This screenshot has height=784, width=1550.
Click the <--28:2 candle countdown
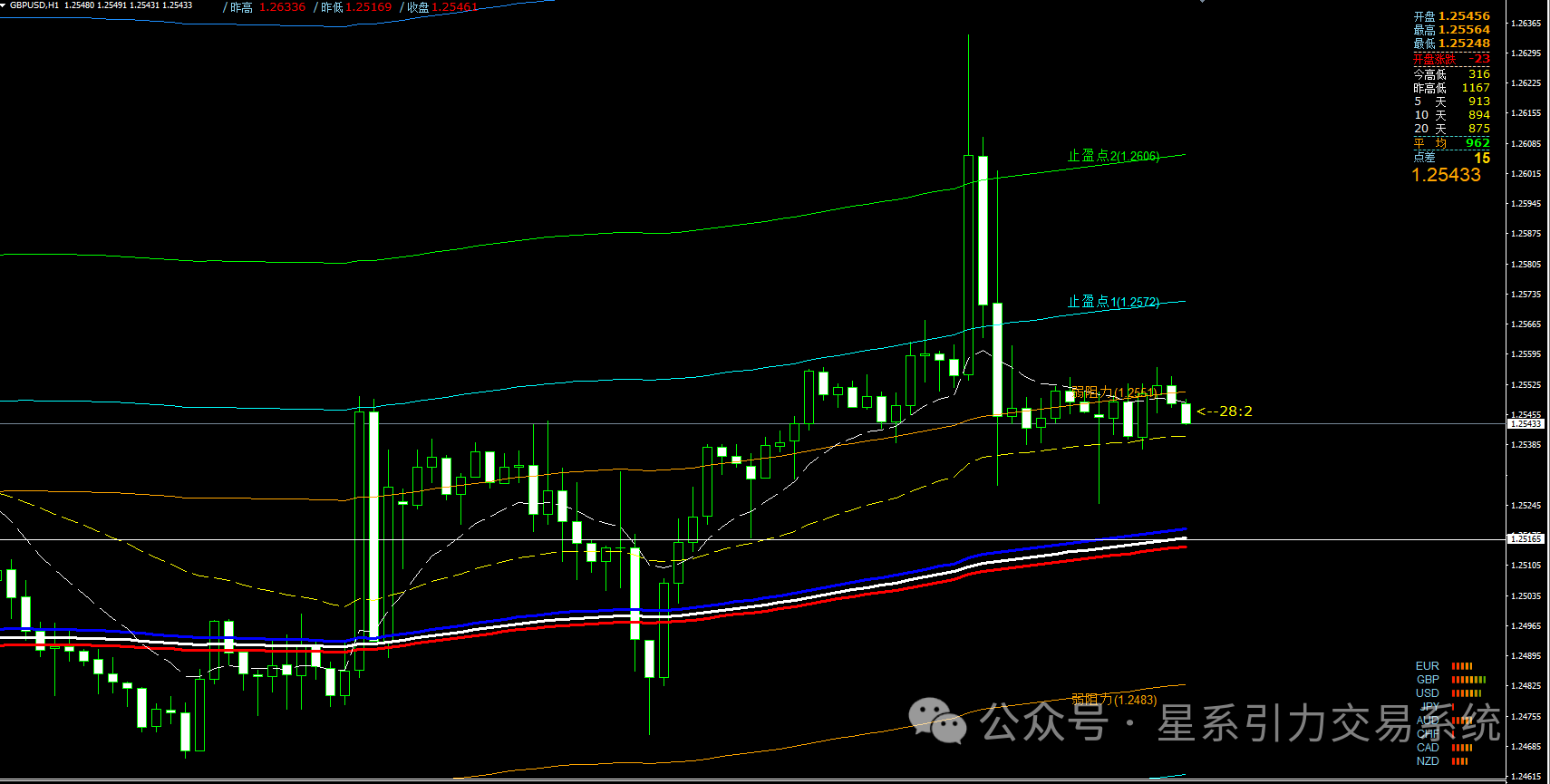pyautogui.click(x=1225, y=411)
